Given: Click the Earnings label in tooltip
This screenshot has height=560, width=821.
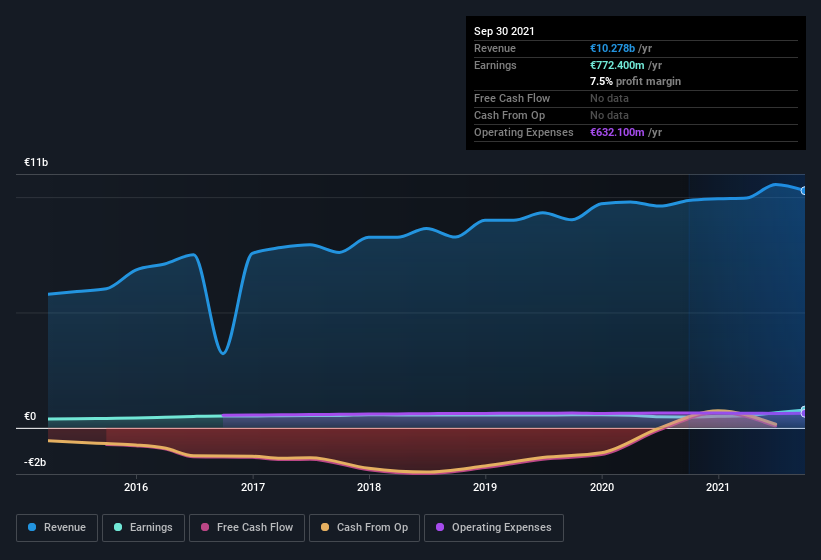Looking at the screenshot, I should tap(495, 65).
